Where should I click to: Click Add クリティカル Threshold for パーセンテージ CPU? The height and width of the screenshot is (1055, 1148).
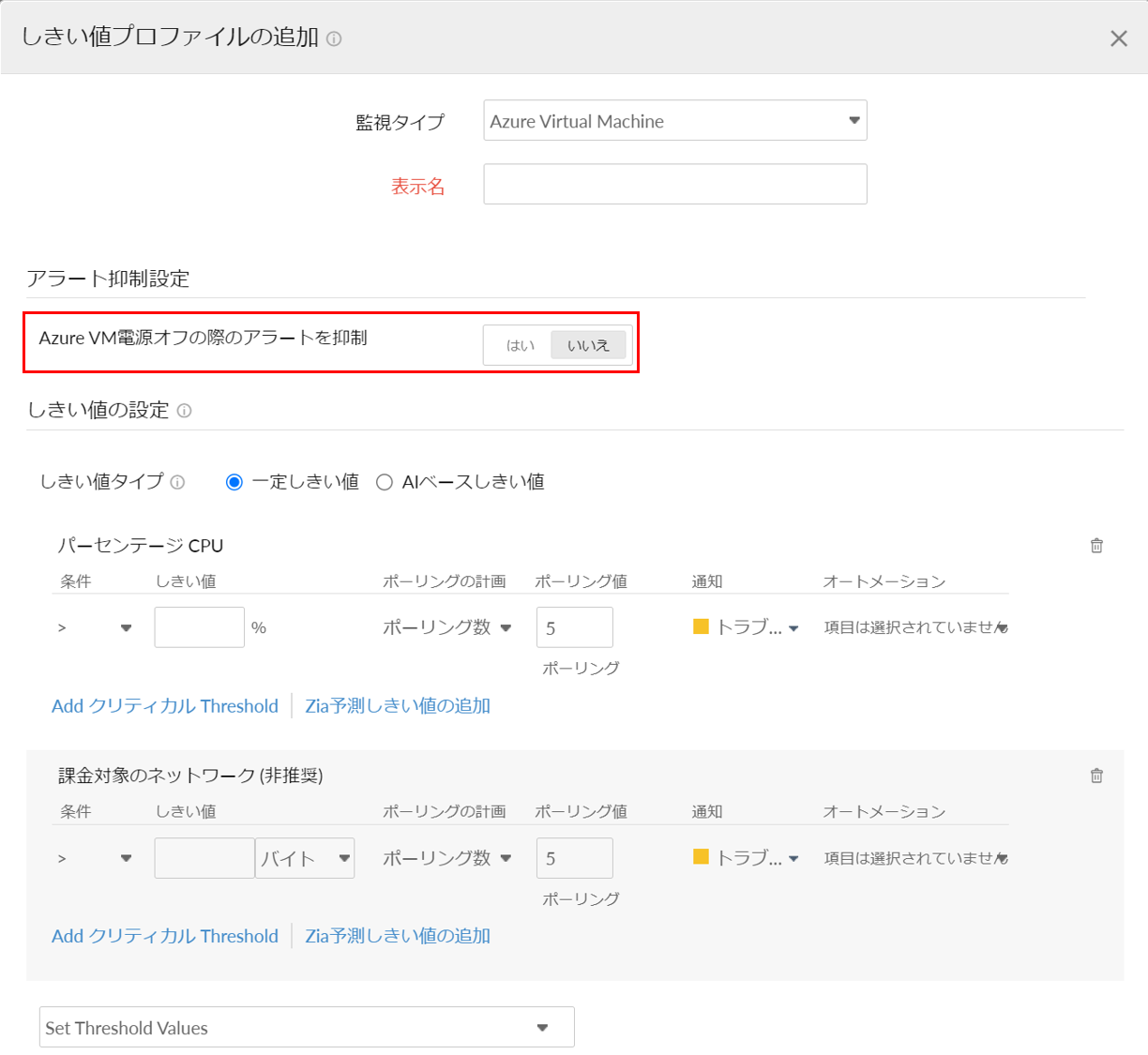(164, 705)
